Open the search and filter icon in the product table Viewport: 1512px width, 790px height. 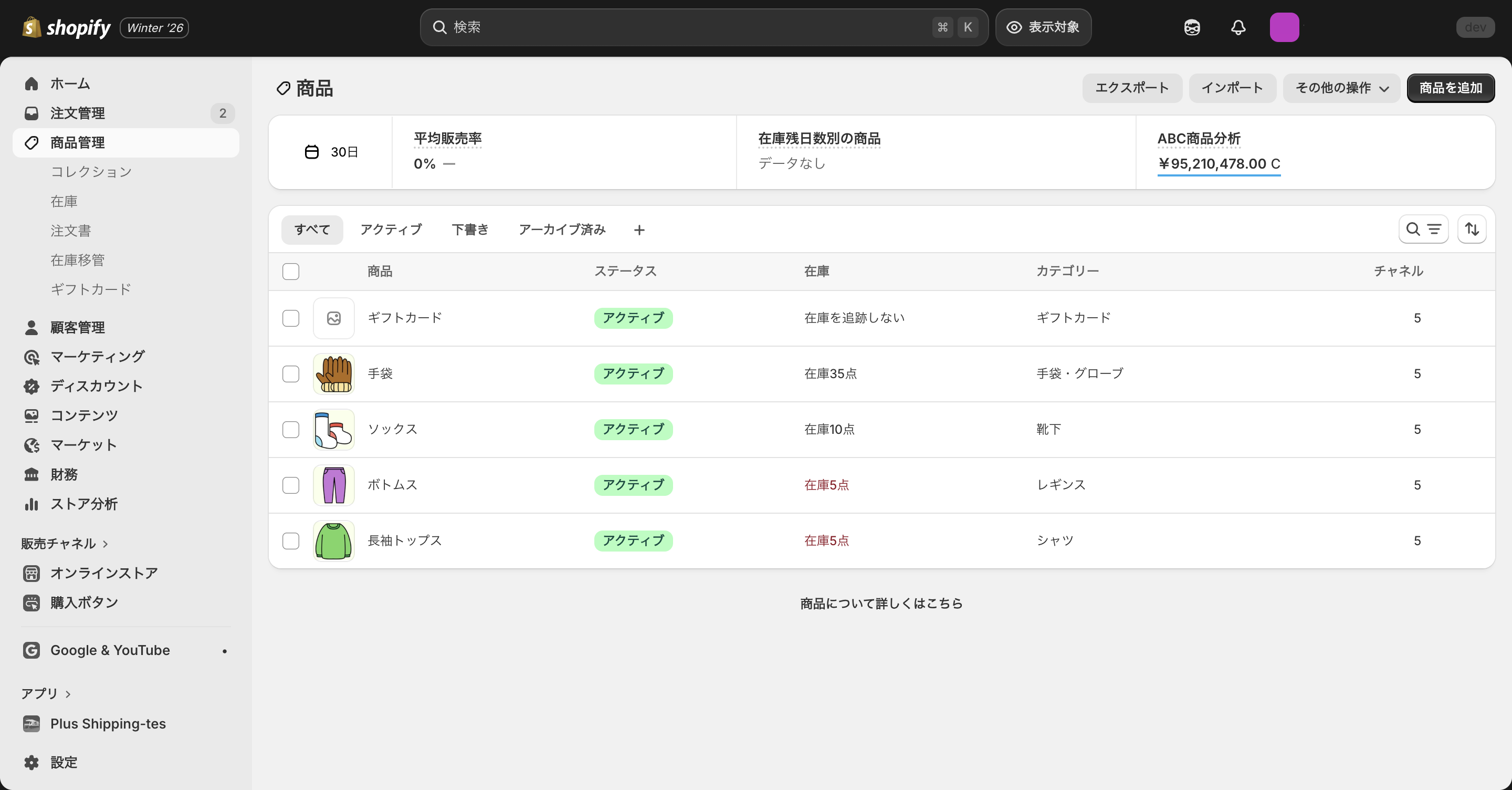coord(1423,229)
